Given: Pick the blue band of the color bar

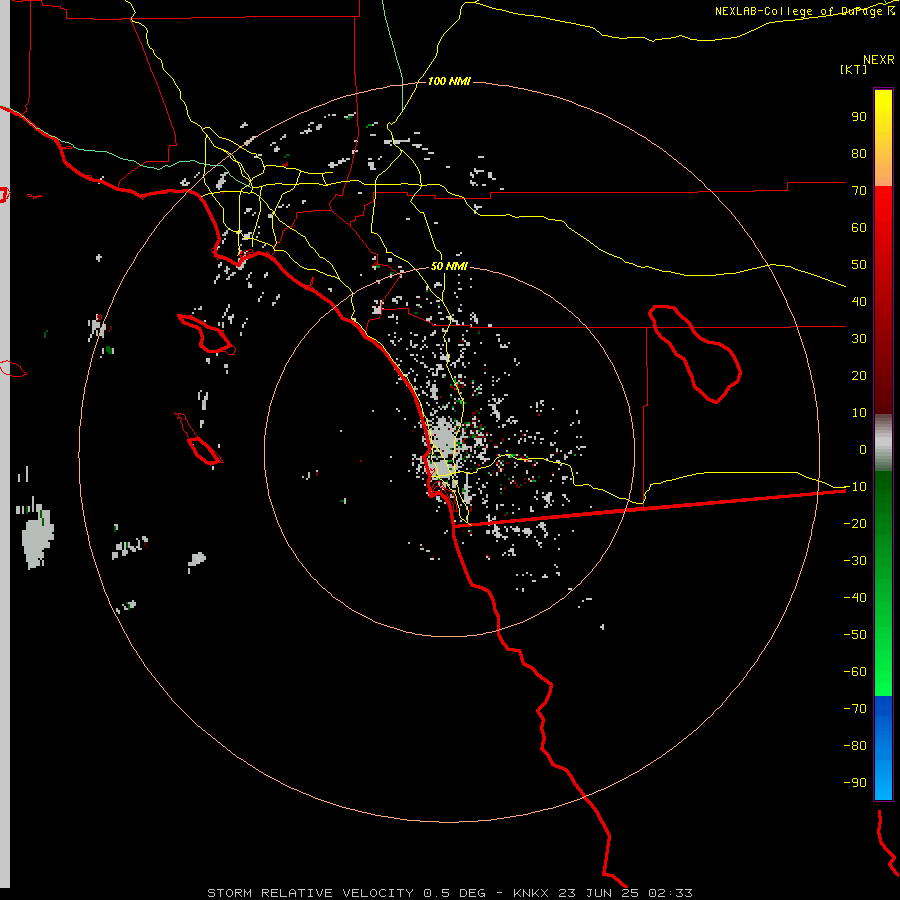Looking at the screenshot, I should click(883, 748).
